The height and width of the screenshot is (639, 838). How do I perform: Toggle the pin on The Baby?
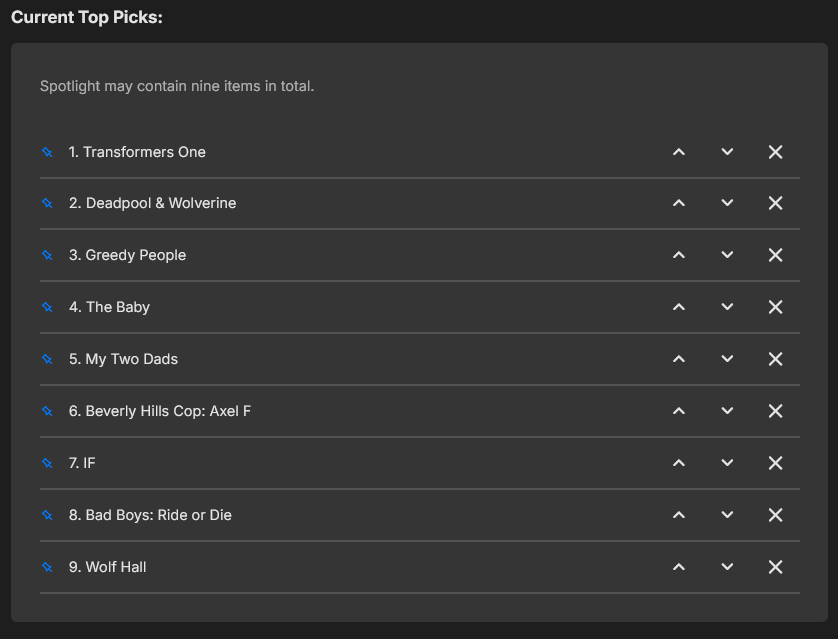coord(47,307)
